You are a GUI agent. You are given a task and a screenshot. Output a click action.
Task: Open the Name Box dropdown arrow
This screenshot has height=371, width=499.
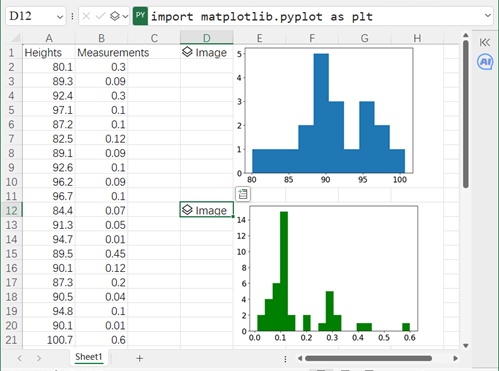pyautogui.click(x=60, y=17)
